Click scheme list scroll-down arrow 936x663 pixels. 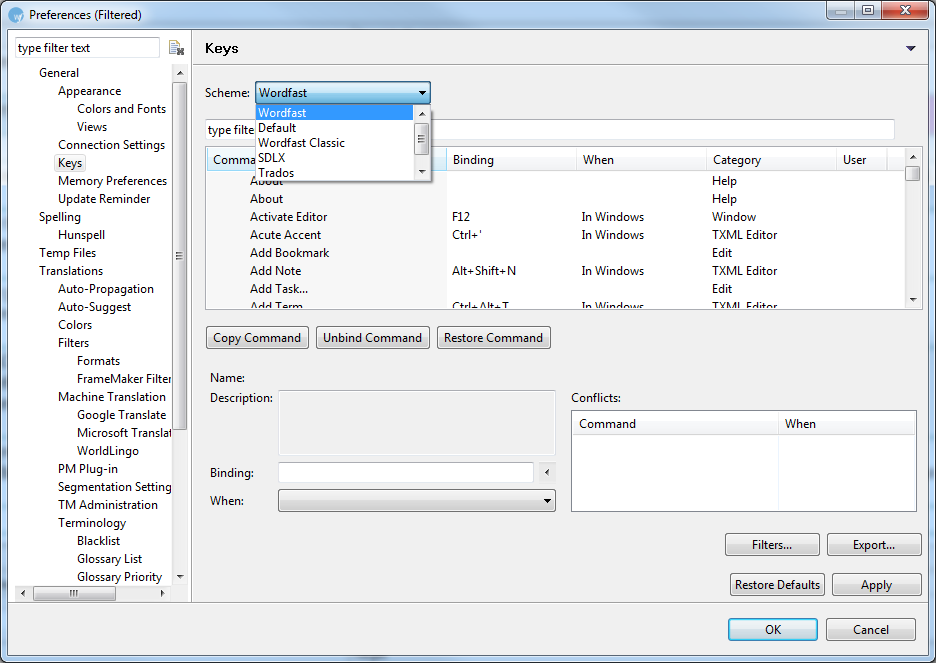[x=422, y=172]
